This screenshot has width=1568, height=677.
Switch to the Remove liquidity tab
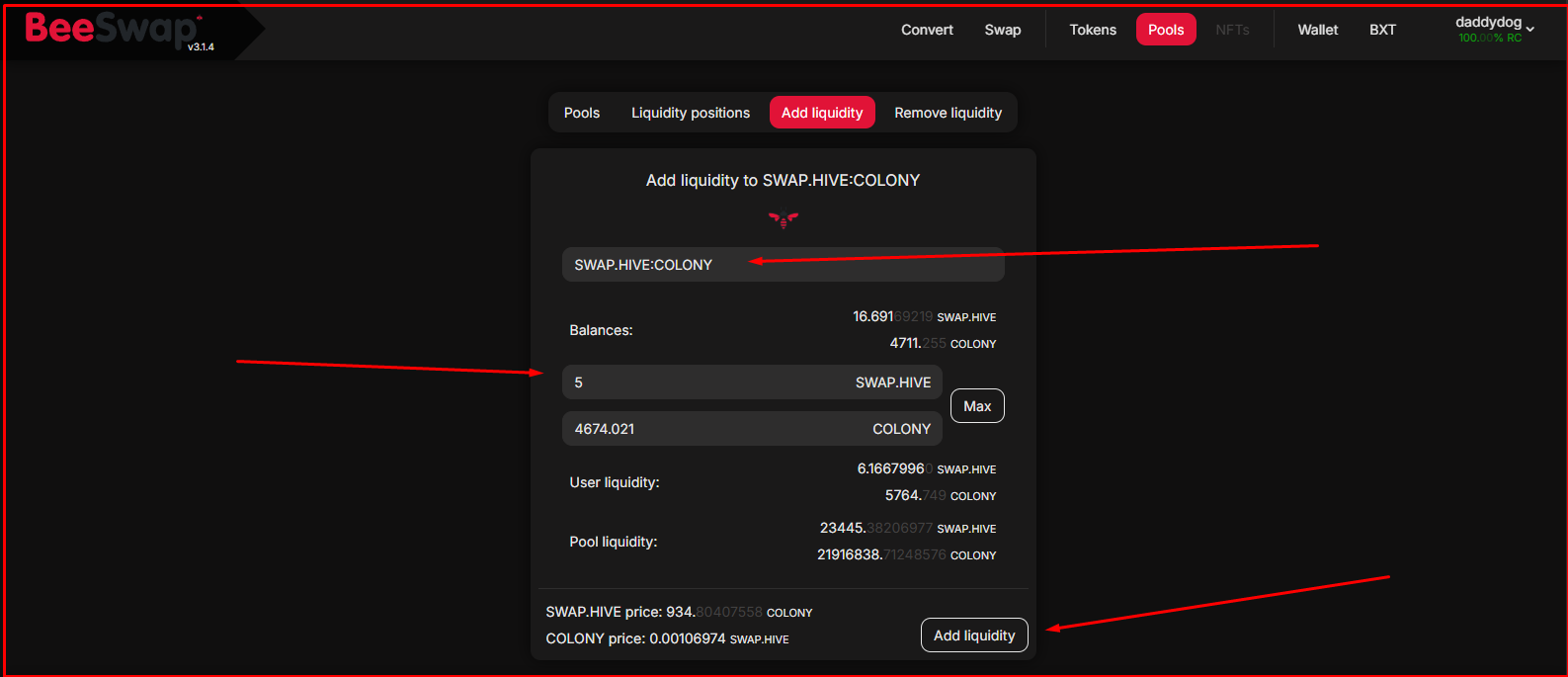point(949,113)
